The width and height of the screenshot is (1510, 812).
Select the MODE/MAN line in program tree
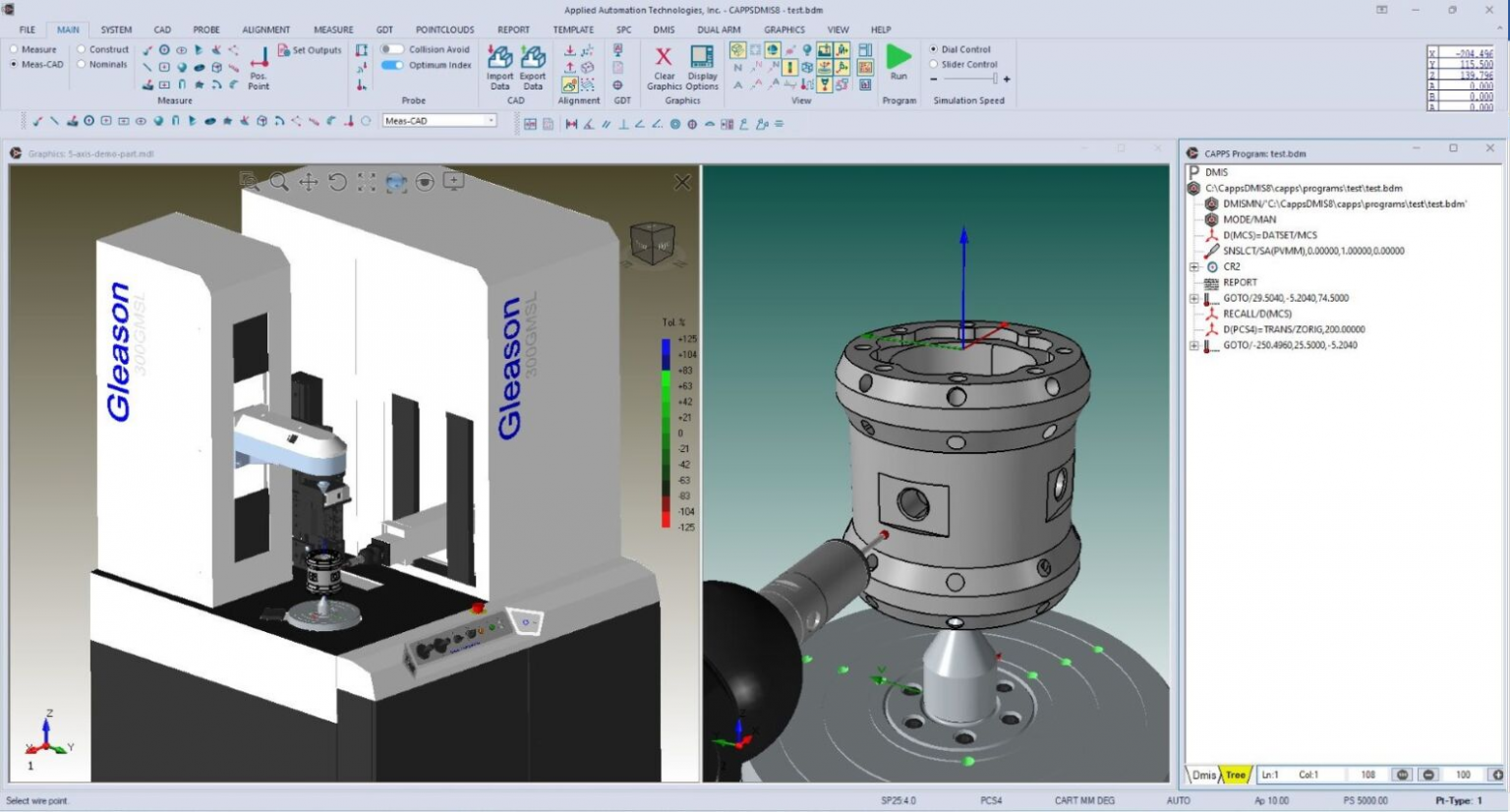1249,219
